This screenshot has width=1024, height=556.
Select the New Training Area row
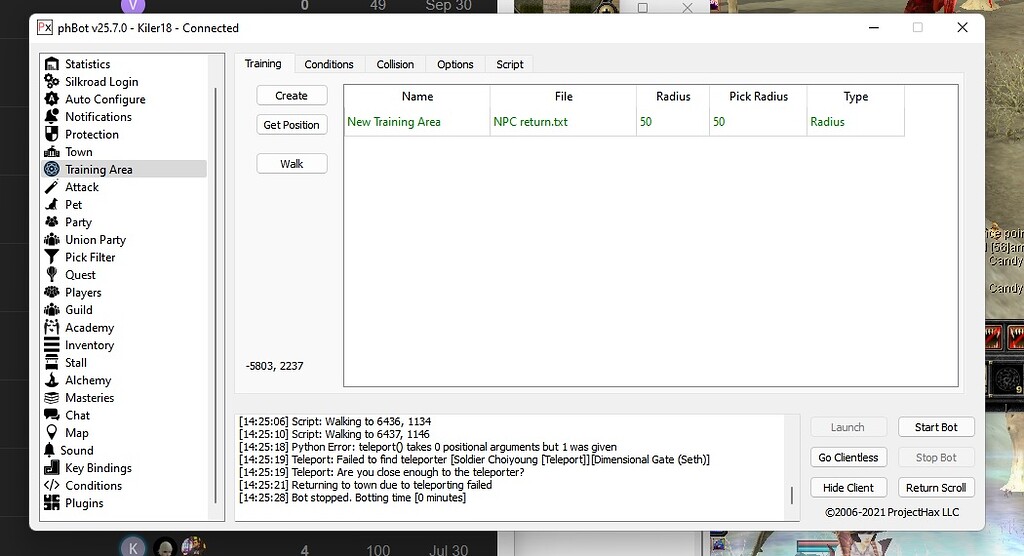click(394, 122)
